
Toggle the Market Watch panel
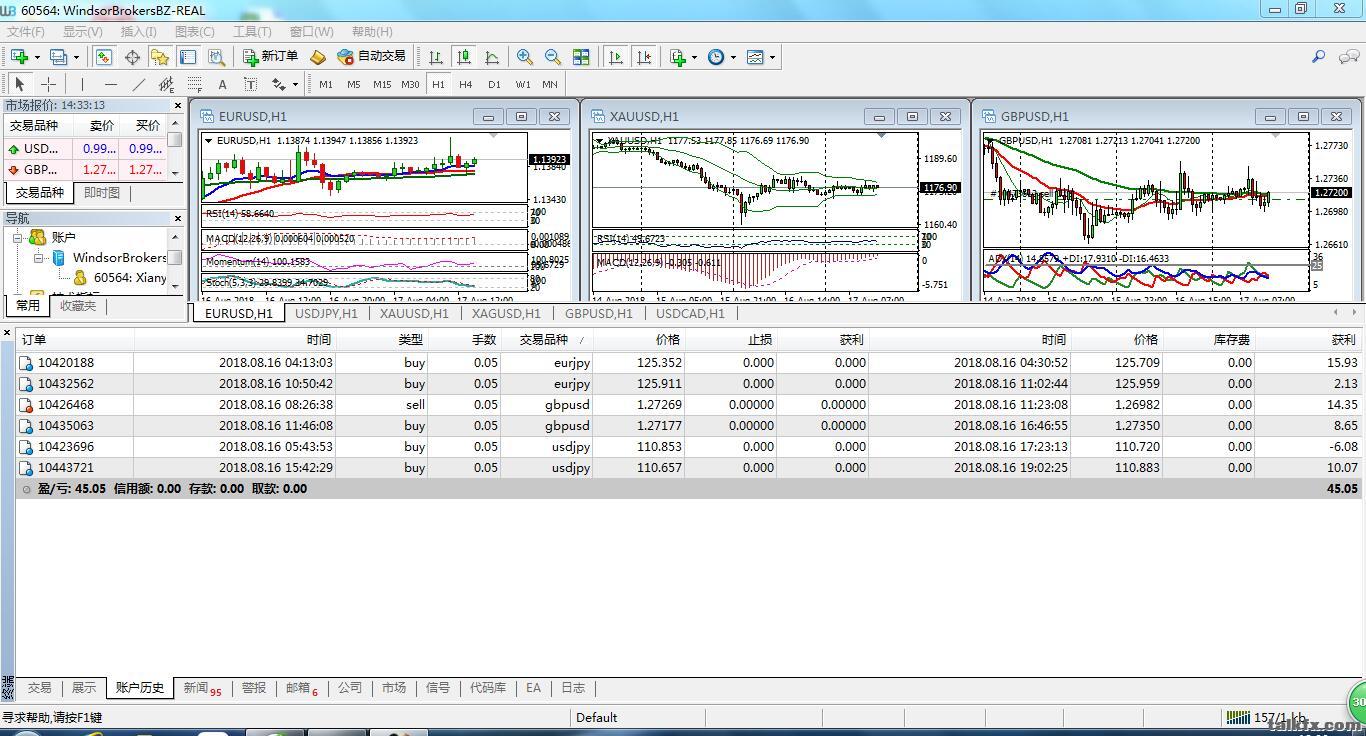pos(104,57)
